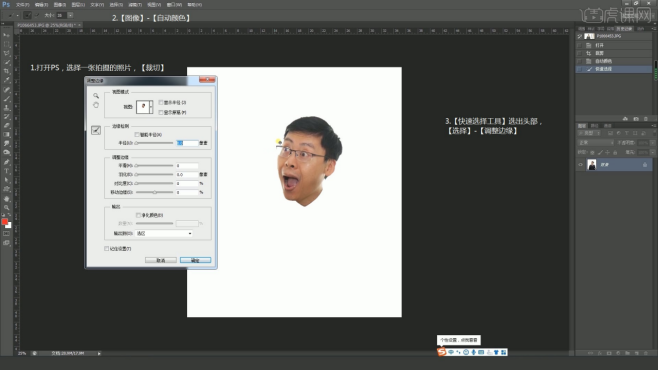Select the Lasso tool
The width and height of the screenshot is (658, 371).
coord(6,53)
